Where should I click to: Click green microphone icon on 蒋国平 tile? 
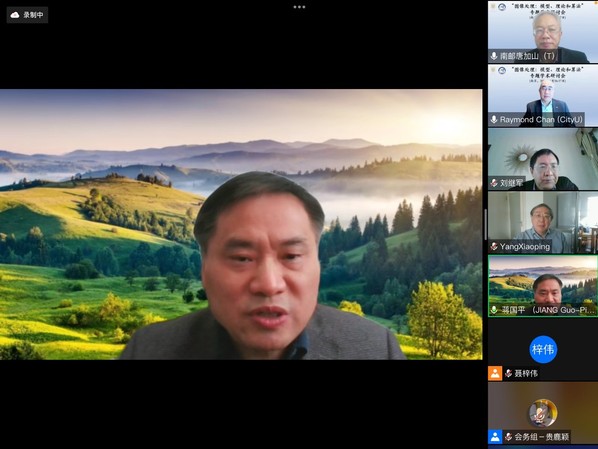tap(494, 310)
